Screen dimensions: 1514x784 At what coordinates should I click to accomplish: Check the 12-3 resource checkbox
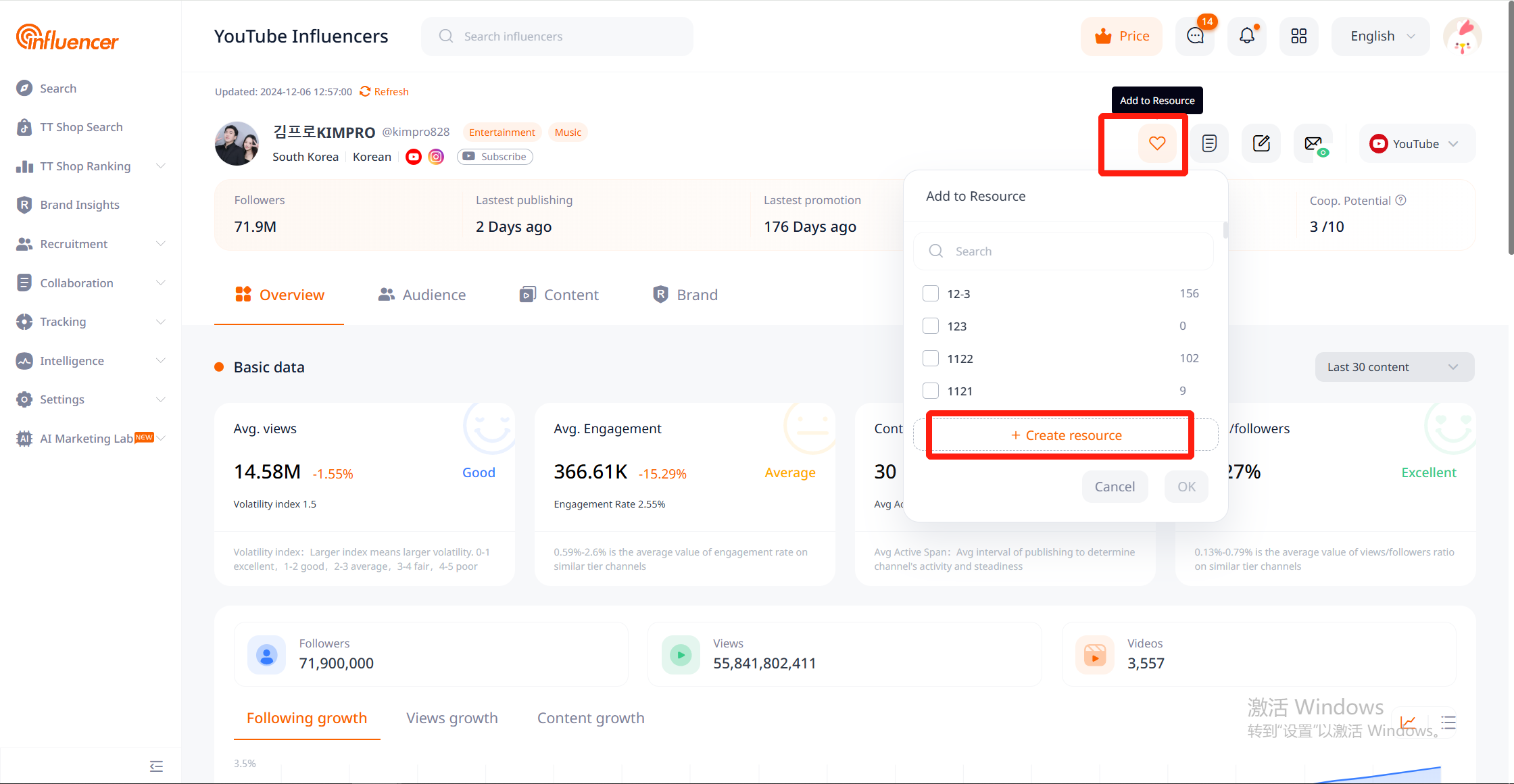click(931, 293)
